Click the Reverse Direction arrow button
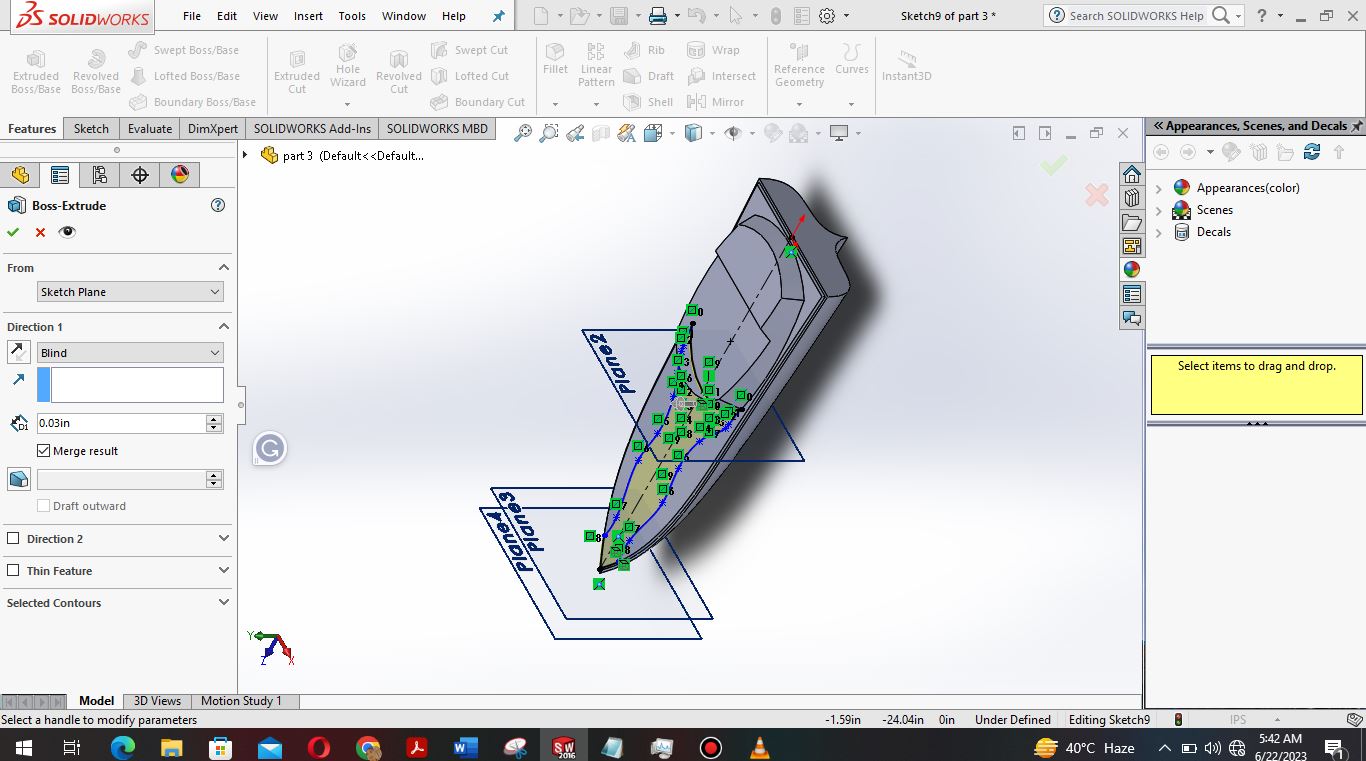Viewport: 1366px width, 761px height. [x=18, y=352]
